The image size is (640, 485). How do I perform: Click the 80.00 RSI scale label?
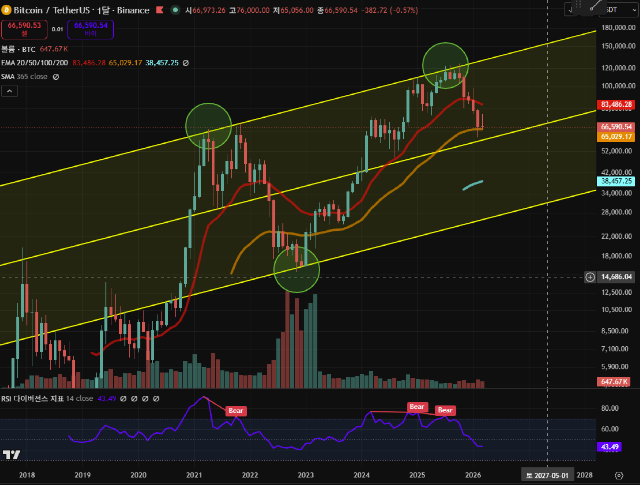[610, 408]
